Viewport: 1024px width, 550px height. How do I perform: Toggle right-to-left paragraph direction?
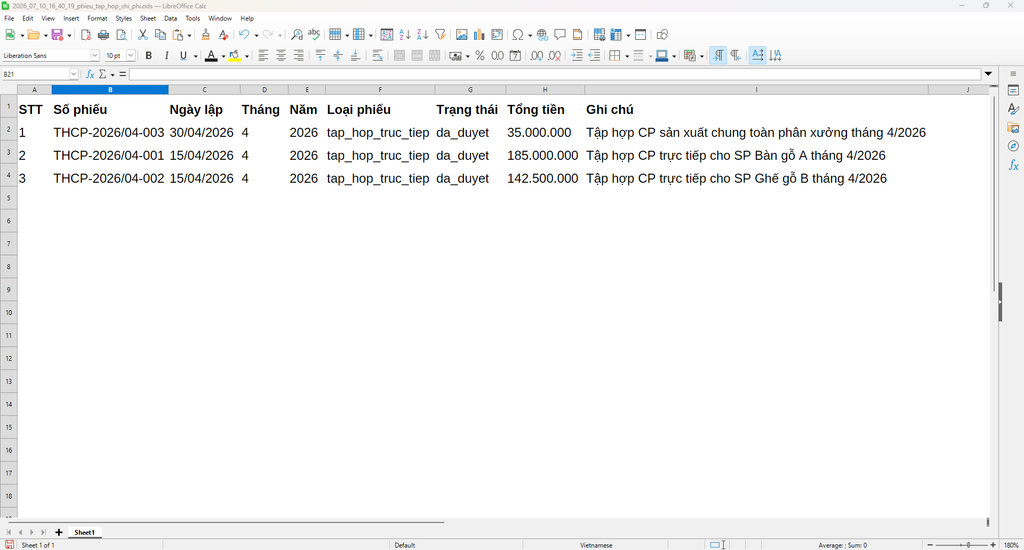tap(736, 56)
